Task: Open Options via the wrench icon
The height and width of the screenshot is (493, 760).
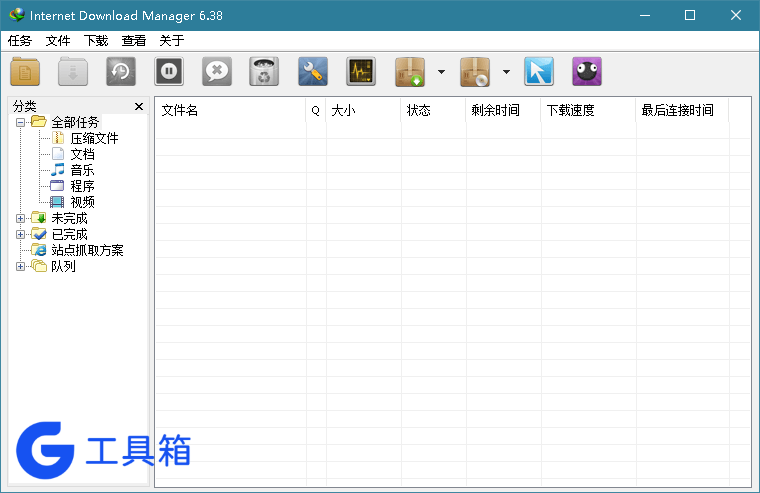Action: 313,72
